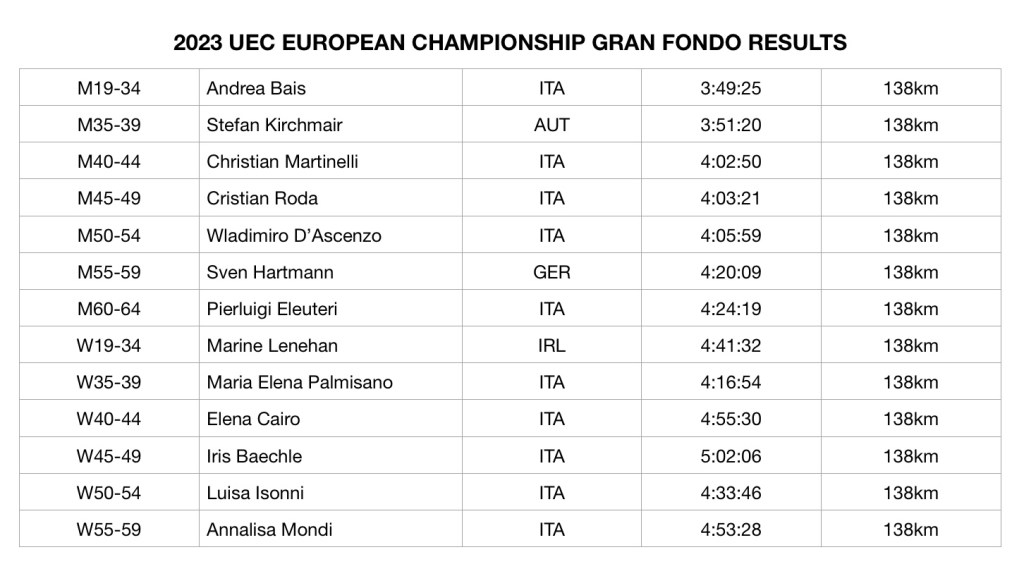Click the IRL country cell

551,346
